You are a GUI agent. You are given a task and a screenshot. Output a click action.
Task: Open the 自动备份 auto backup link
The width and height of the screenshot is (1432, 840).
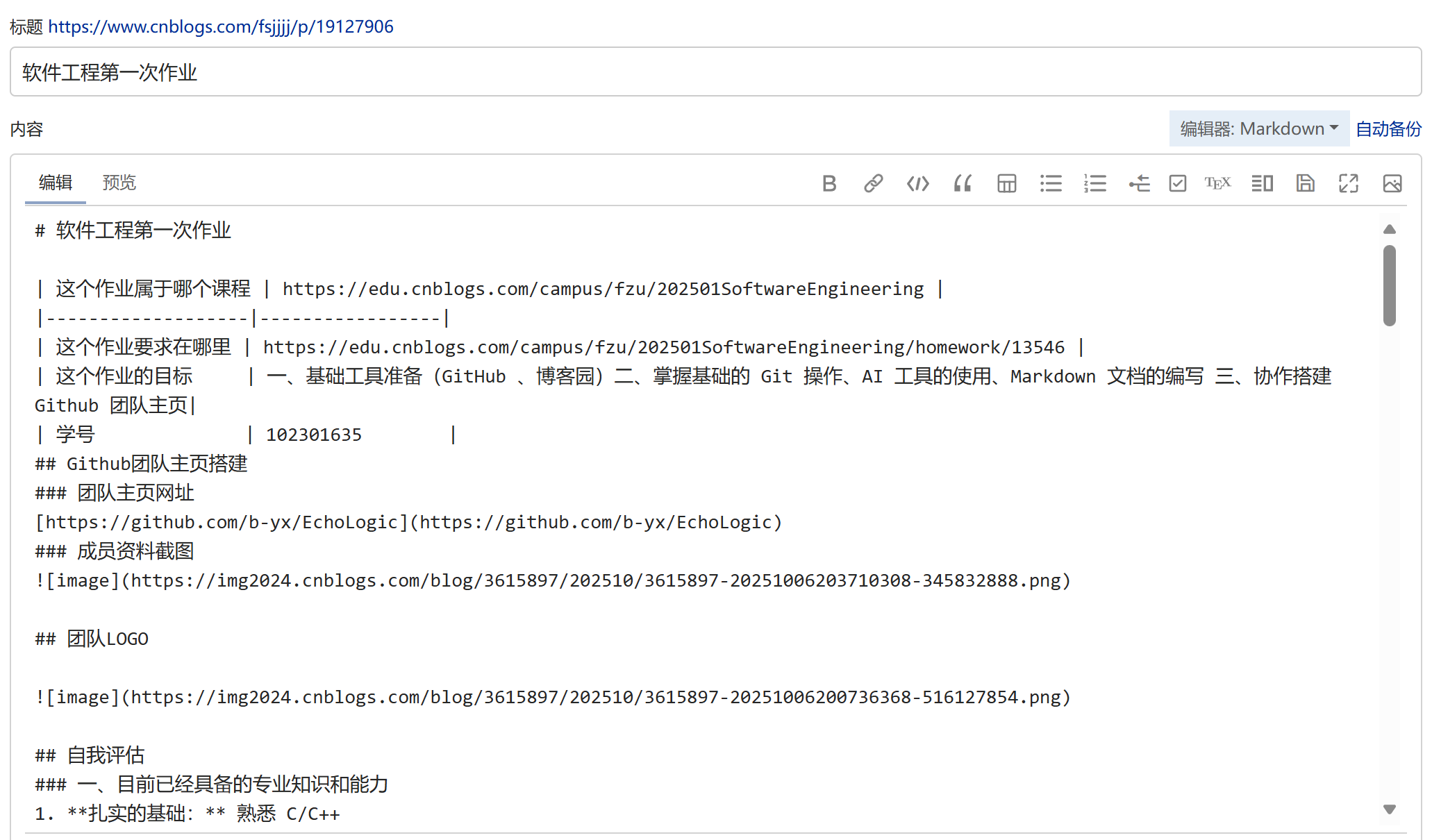(1388, 129)
